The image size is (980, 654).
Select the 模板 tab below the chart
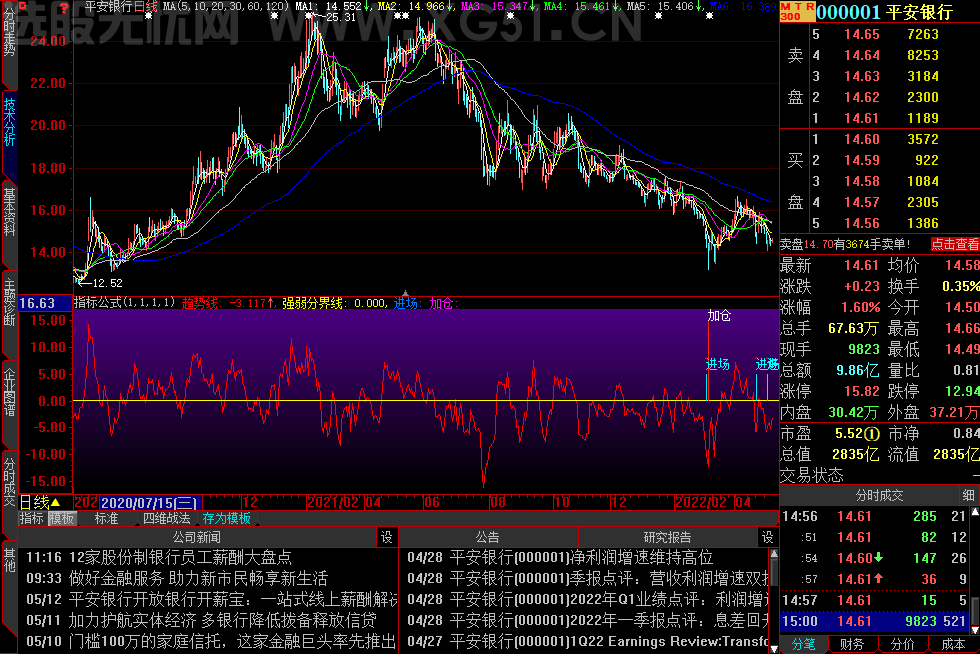62,518
